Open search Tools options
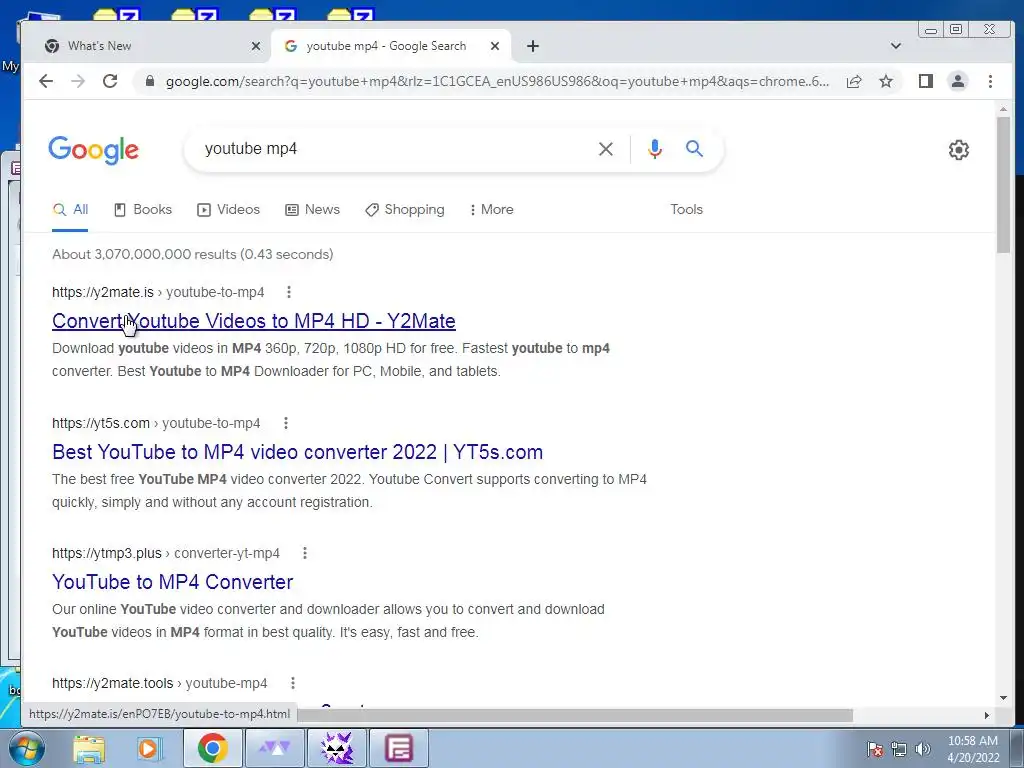Image resolution: width=1024 pixels, height=768 pixels. (686, 210)
